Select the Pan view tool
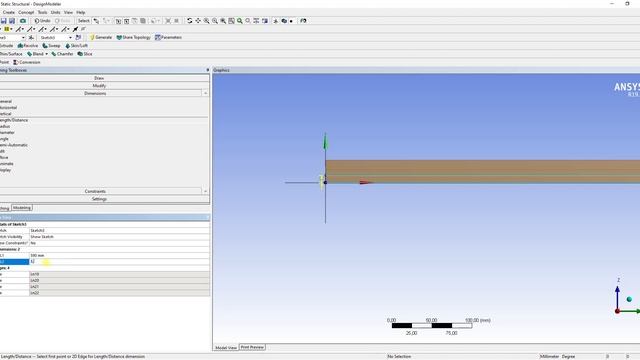The image size is (640, 360). pos(198,21)
